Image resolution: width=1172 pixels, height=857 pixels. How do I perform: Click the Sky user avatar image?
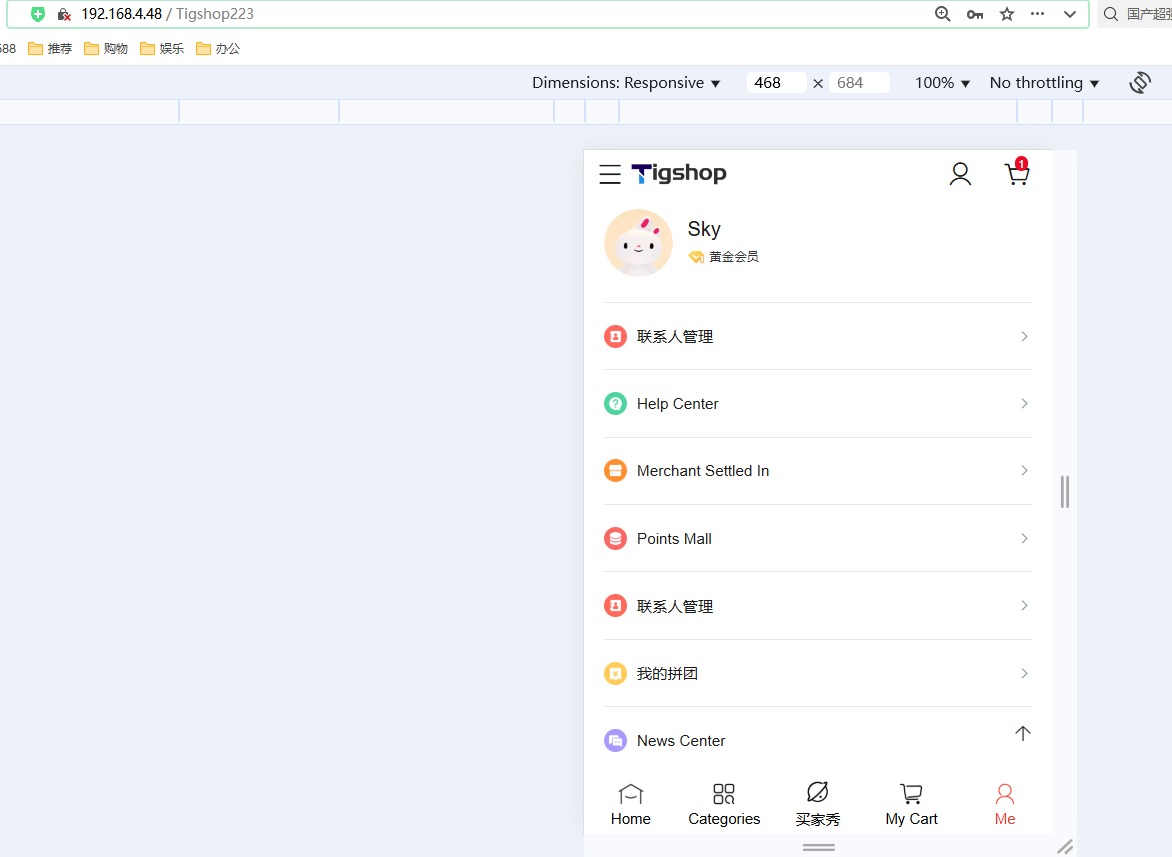[x=638, y=243]
